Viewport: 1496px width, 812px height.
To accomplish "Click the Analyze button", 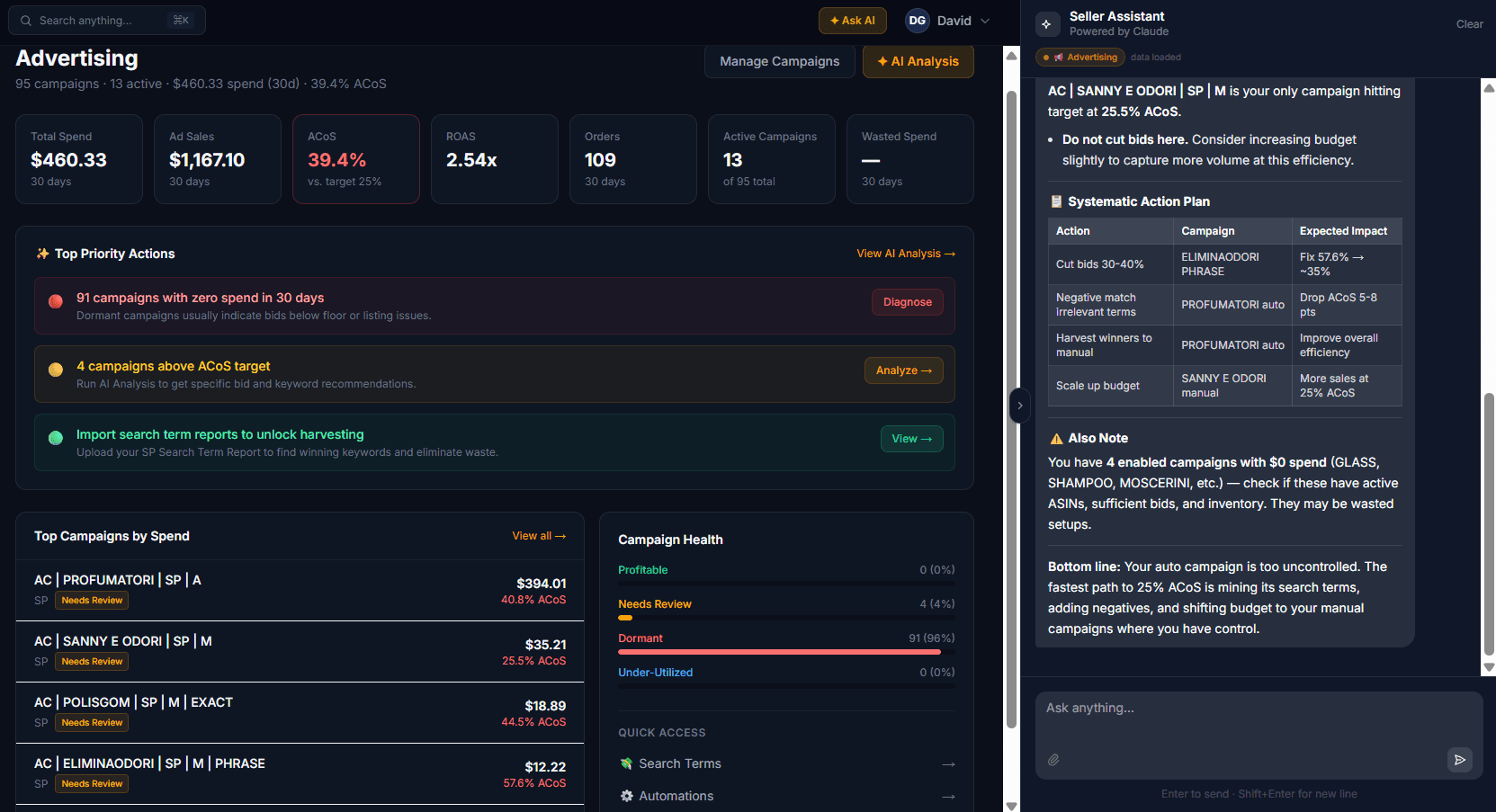I will click(x=903, y=370).
